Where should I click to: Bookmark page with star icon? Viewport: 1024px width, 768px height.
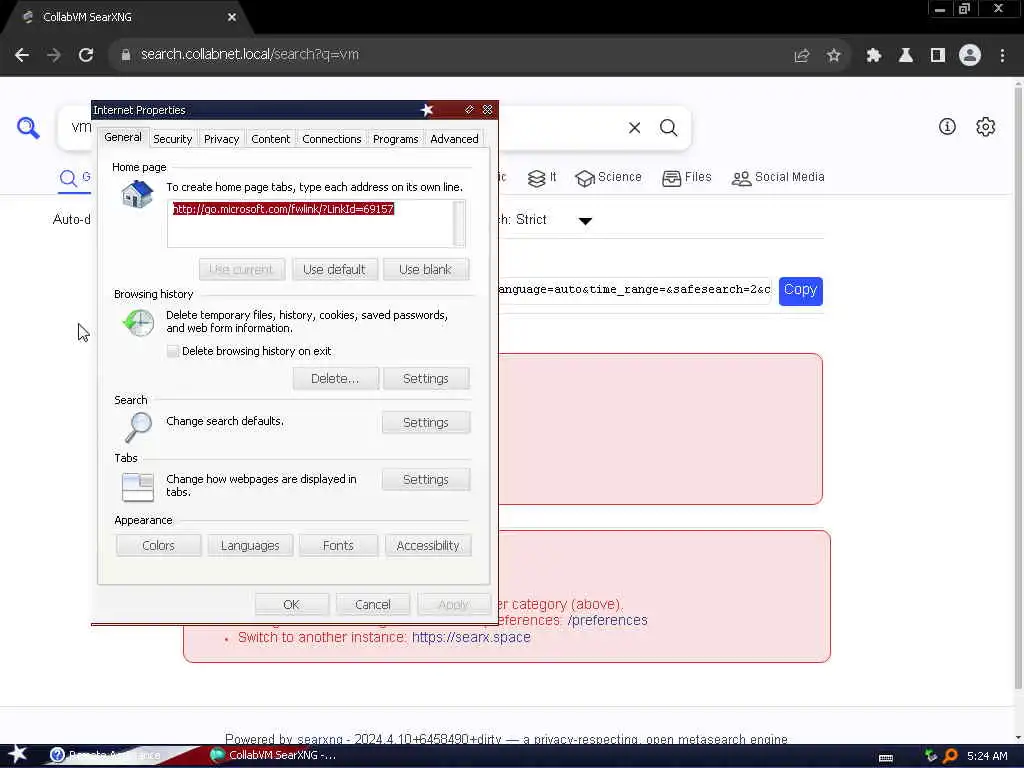coord(833,56)
